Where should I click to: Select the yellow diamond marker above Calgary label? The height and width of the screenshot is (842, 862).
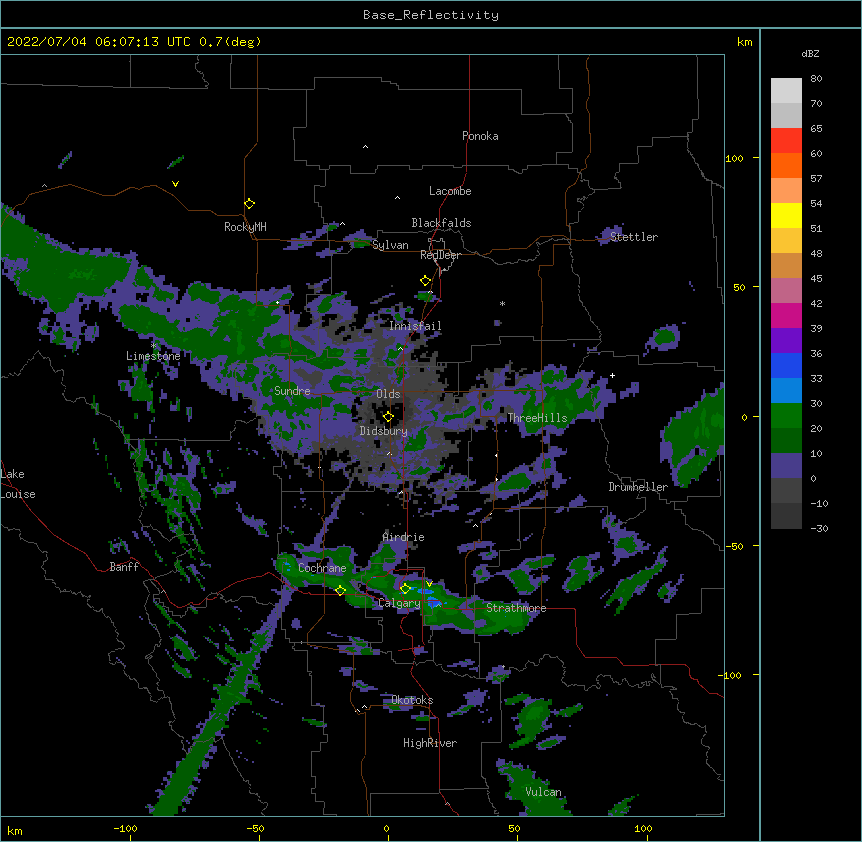point(405,589)
